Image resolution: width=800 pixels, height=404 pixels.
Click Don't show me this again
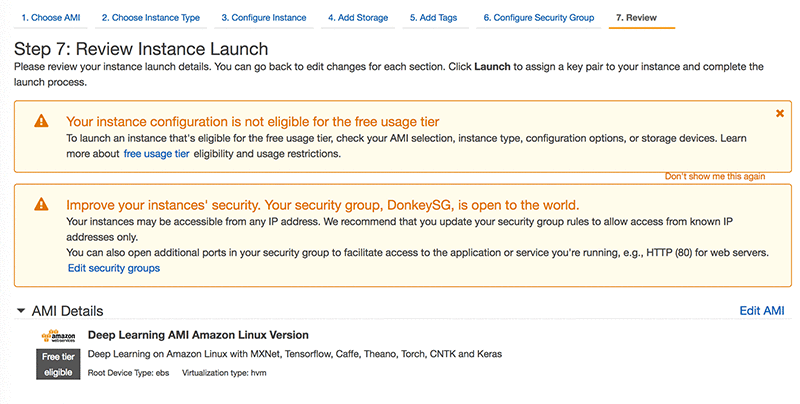[715, 176]
